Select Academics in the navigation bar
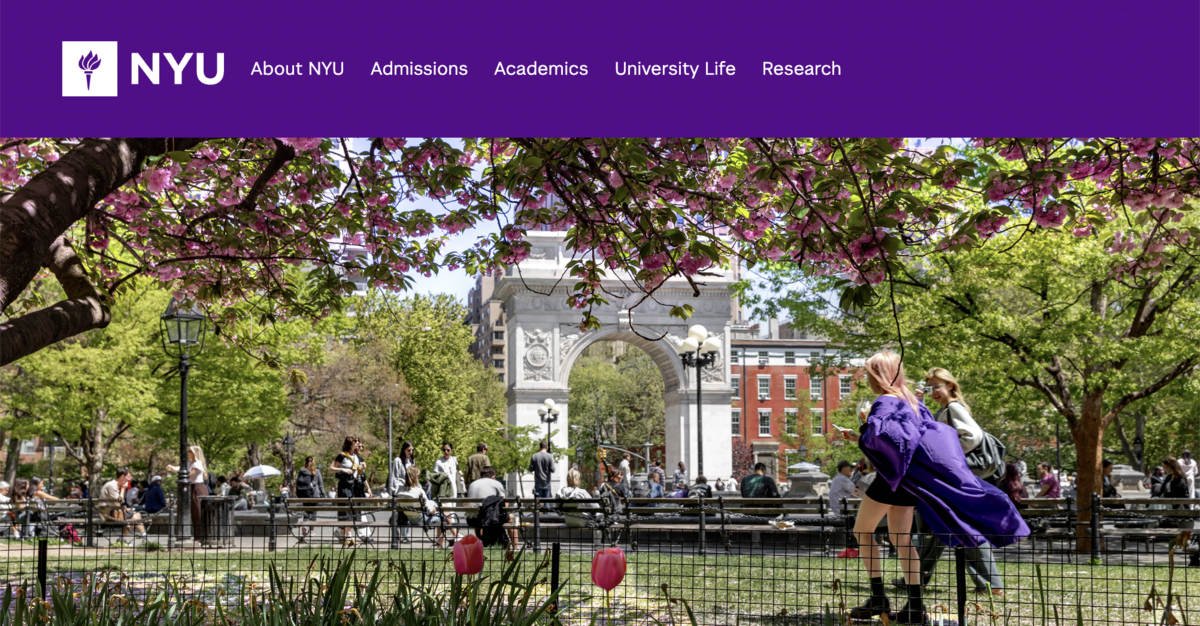The height and width of the screenshot is (626, 1200). click(541, 69)
